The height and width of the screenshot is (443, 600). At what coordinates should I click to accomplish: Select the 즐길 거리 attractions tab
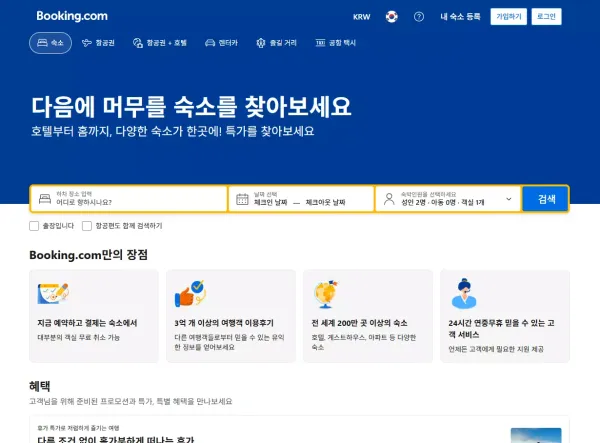coord(277,43)
